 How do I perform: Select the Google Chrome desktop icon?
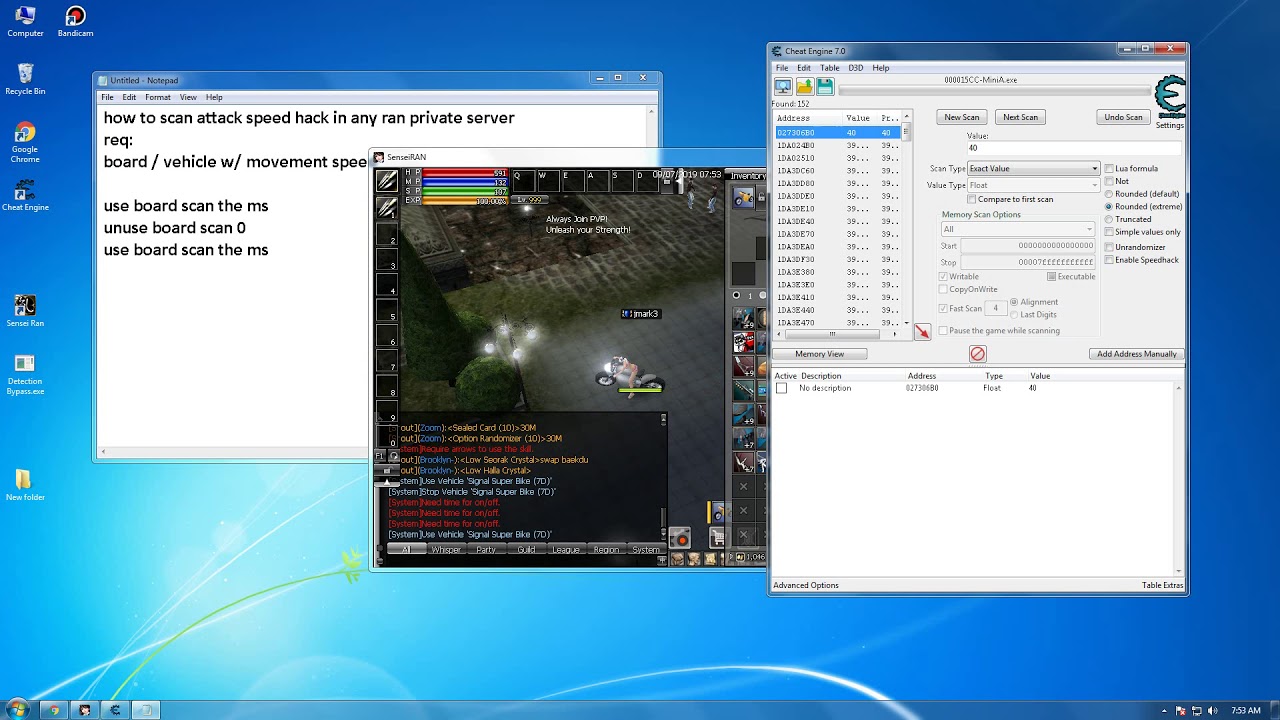pyautogui.click(x=25, y=143)
